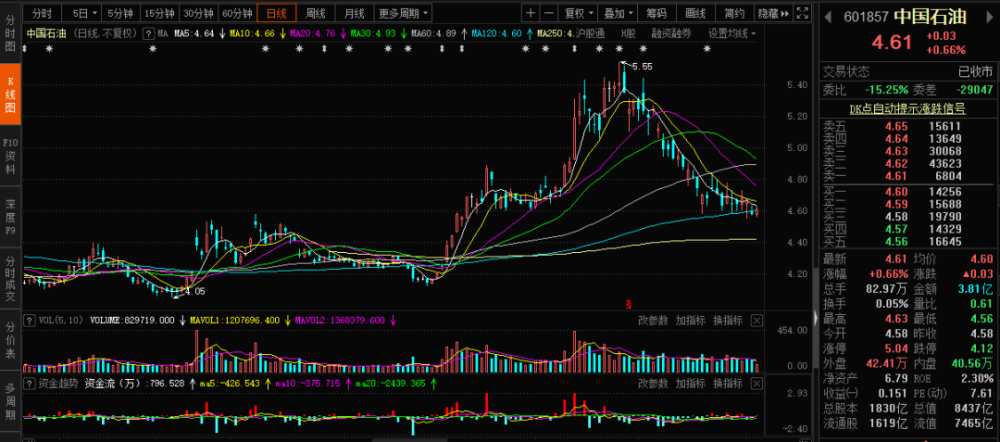Toggle 沪股通 overlay
The width and height of the screenshot is (1000, 442).
pyautogui.click(x=589, y=34)
